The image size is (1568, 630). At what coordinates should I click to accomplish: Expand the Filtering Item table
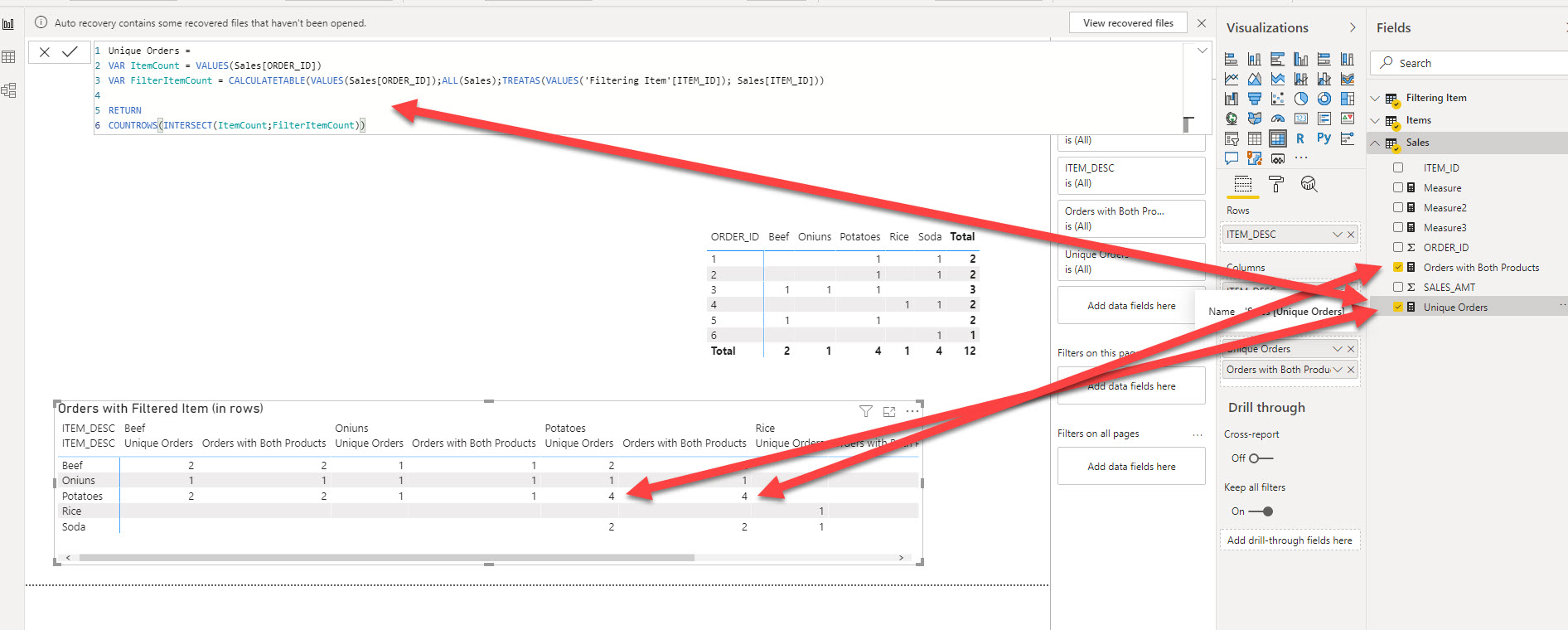pos(1376,98)
